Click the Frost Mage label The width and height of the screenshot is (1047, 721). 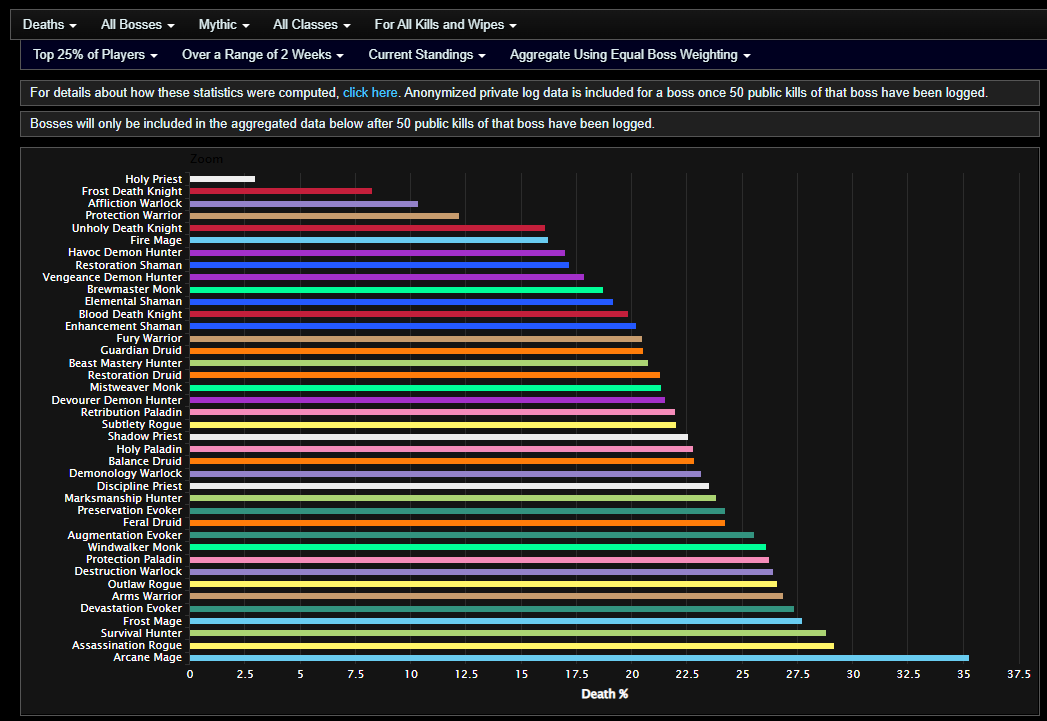(x=152, y=621)
